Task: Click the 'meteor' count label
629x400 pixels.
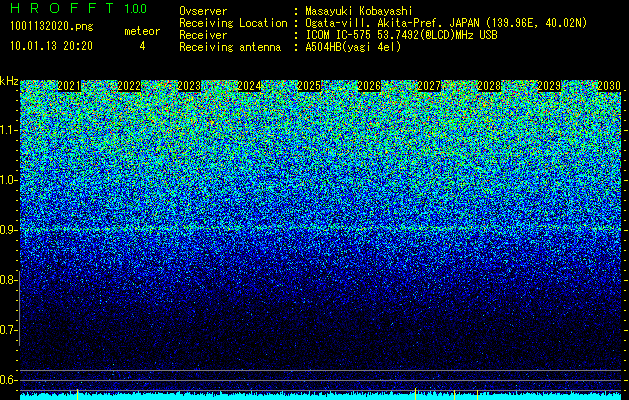Action: 142,31
